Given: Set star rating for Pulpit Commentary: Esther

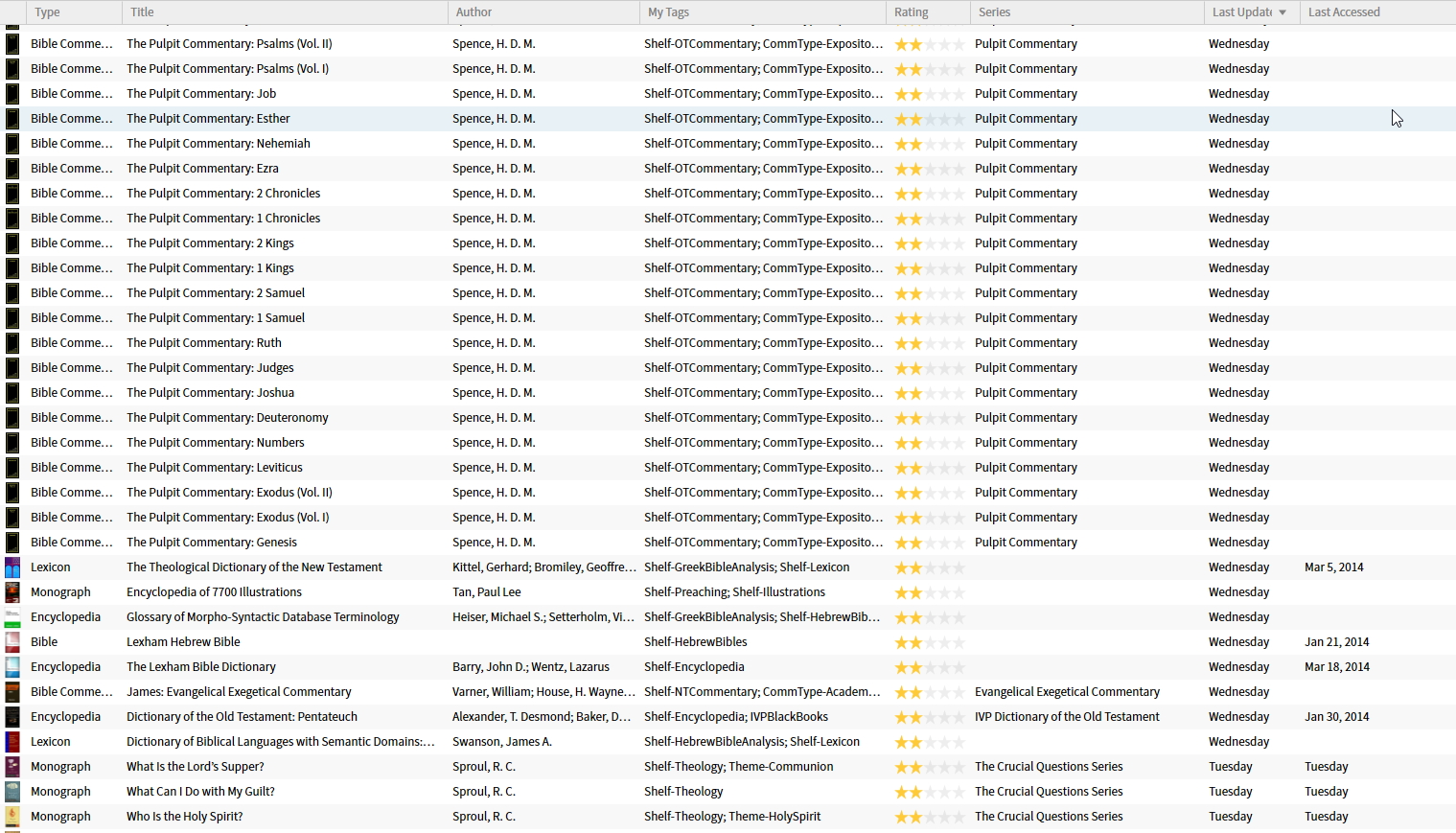Looking at the screenshot, I should click(930, 119).
